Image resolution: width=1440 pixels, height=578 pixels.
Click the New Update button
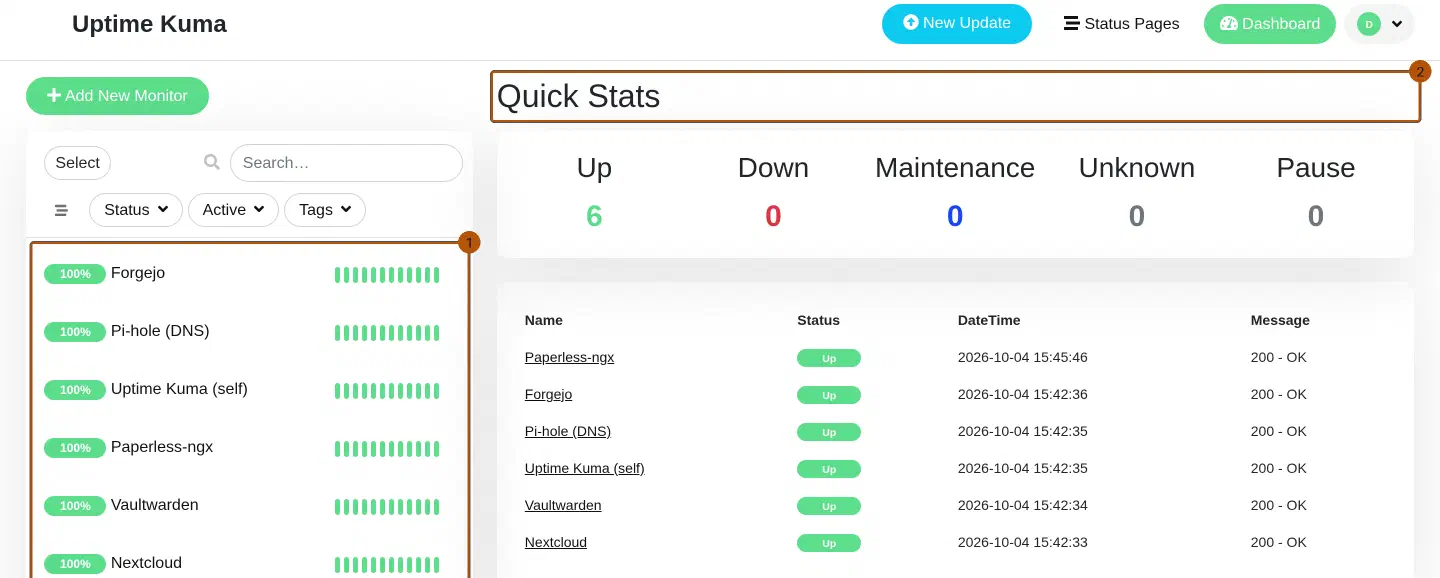click(956, 23)
